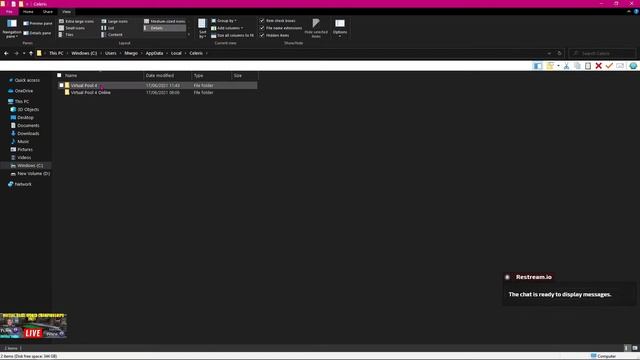Toggle the File name extensions checkbox
Viewport: 640px width, 360px height.
pyautogui.click(x=262, y=28)
